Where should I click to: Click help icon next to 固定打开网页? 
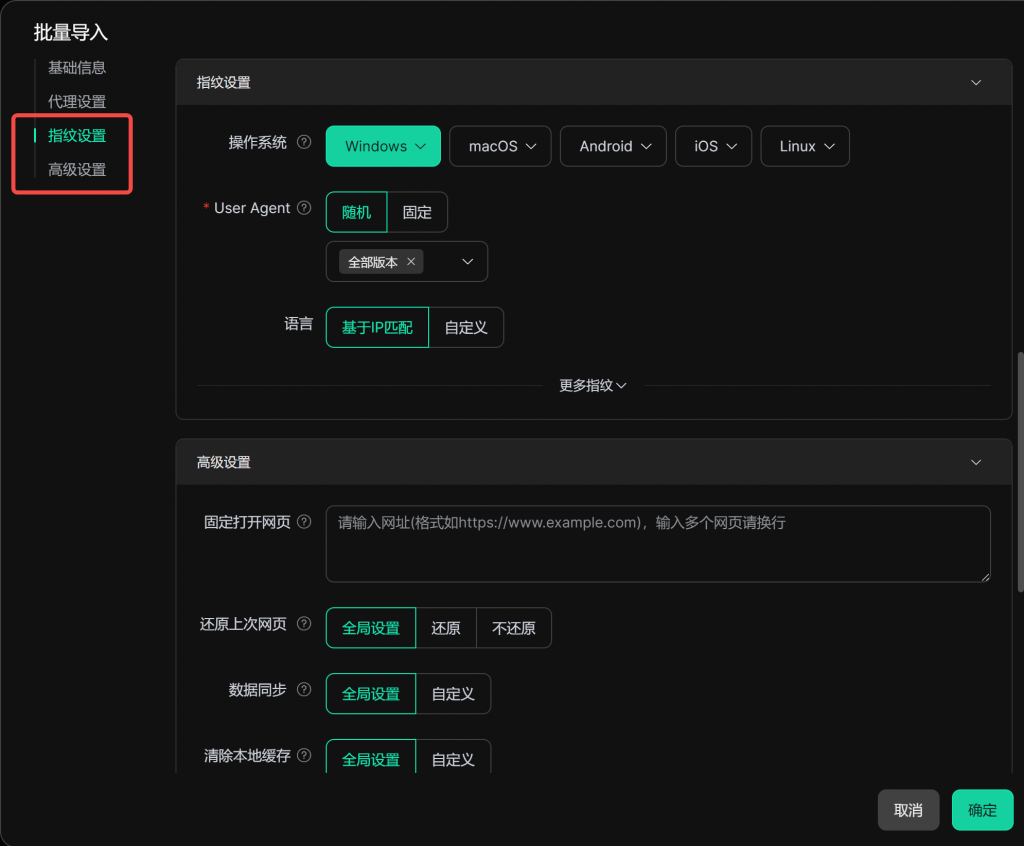point(304,522)
